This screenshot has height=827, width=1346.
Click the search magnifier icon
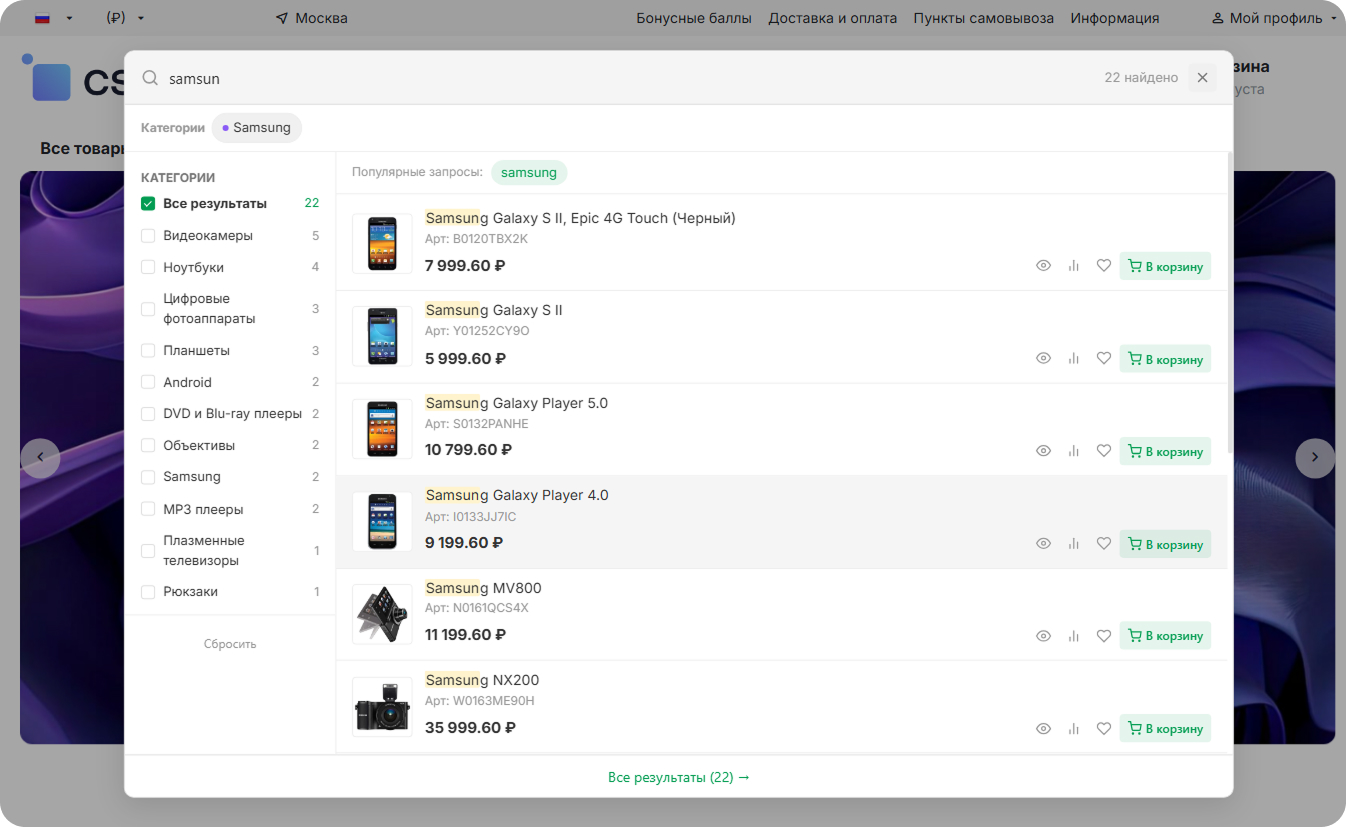[x=150, y=78]
